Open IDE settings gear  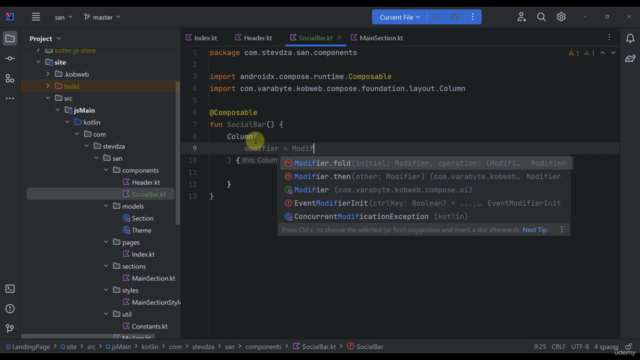[x=561, y=17]
